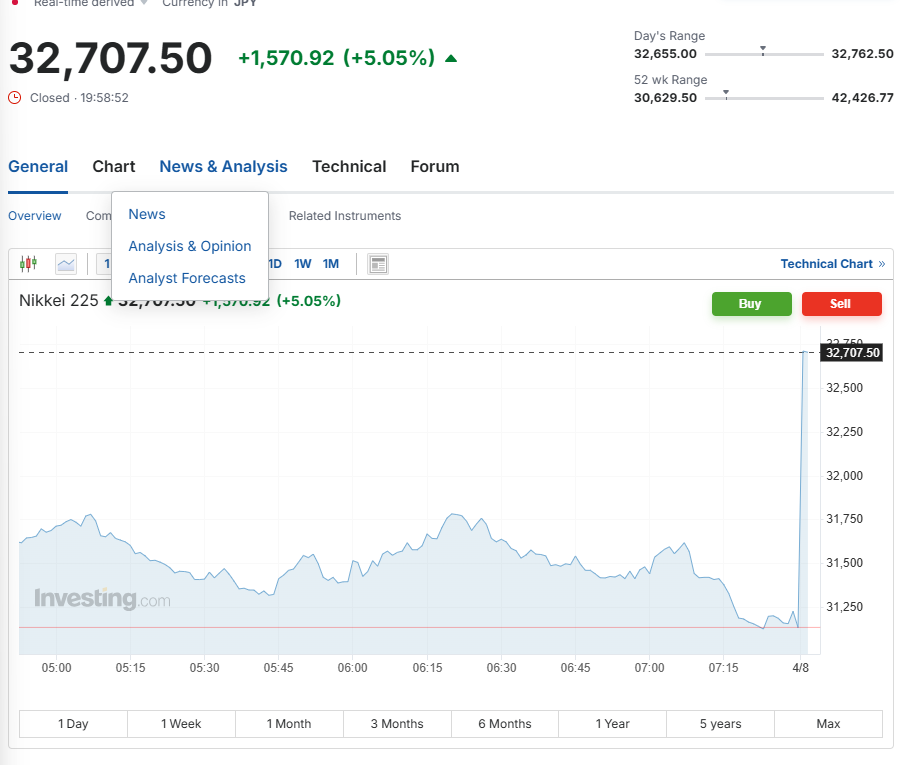Screen dimensions: 904x765
Task: Click the double chevron after Technical Chart
Action: click(882, 264)
